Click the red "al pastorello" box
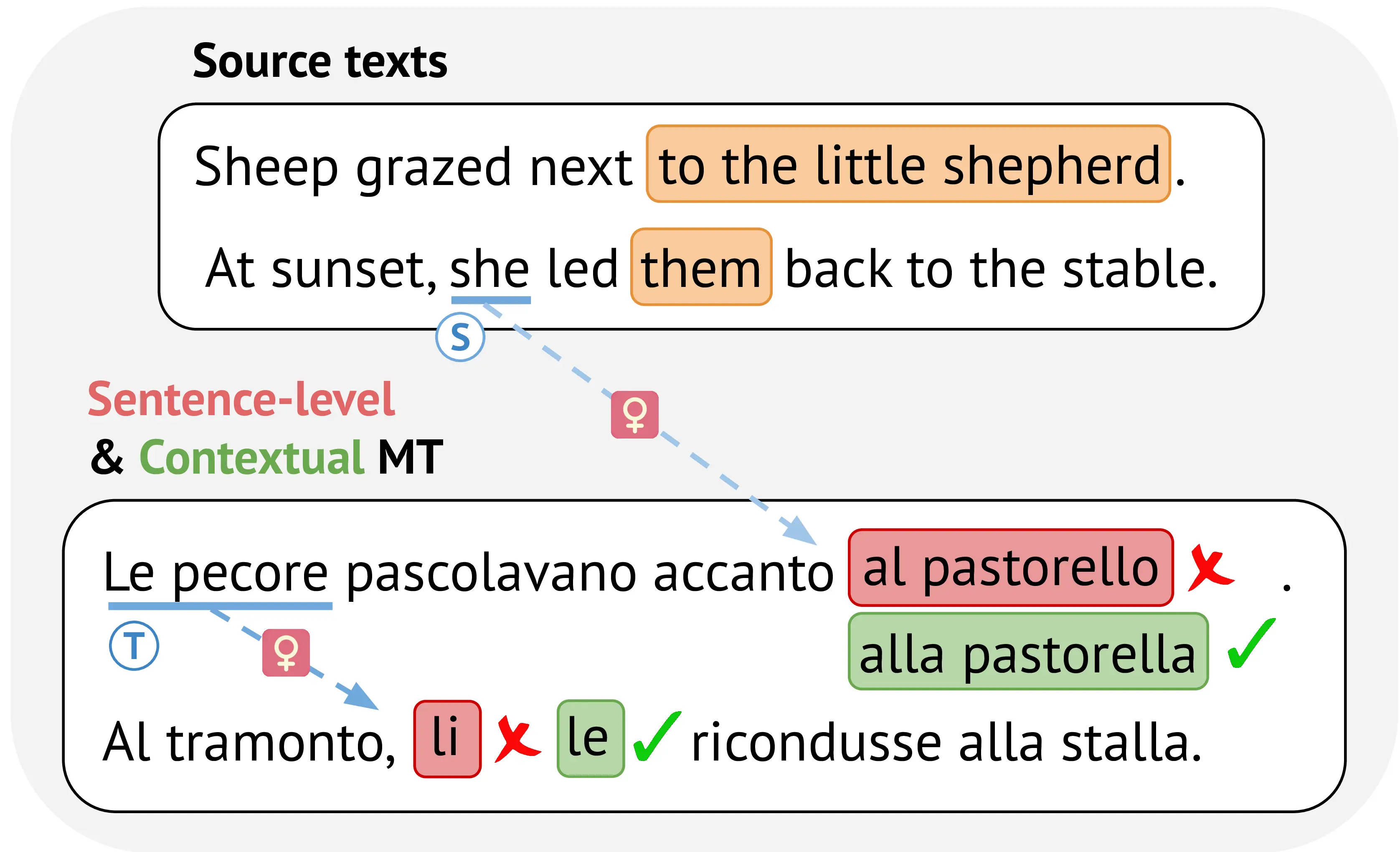 pos(1011,568)
